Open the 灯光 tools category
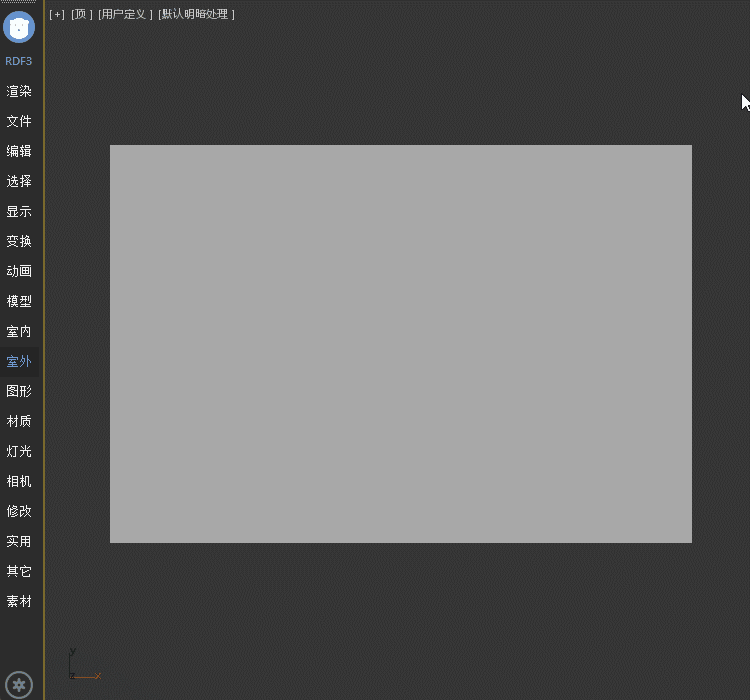Screen dimensions: 750x700 [19, 451]
